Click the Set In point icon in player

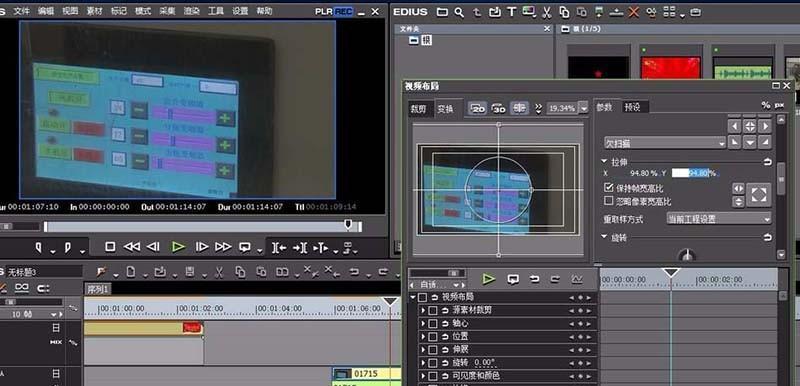coord(39,247)
